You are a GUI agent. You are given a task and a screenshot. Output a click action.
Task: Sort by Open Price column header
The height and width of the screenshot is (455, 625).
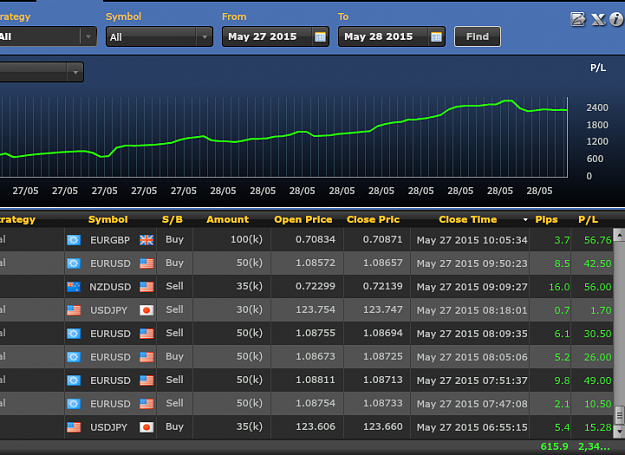point(303,220)
